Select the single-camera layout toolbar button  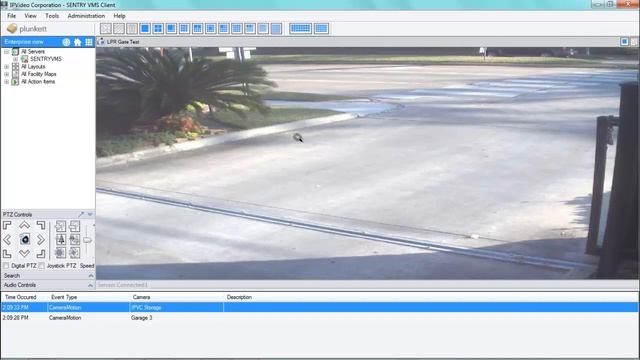[x=145, y=29]
